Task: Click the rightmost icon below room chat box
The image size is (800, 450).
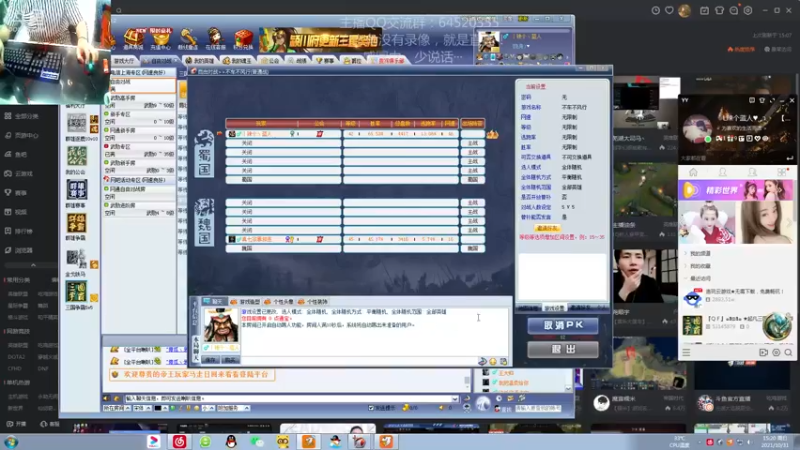Action: click(x=504, y=361)
